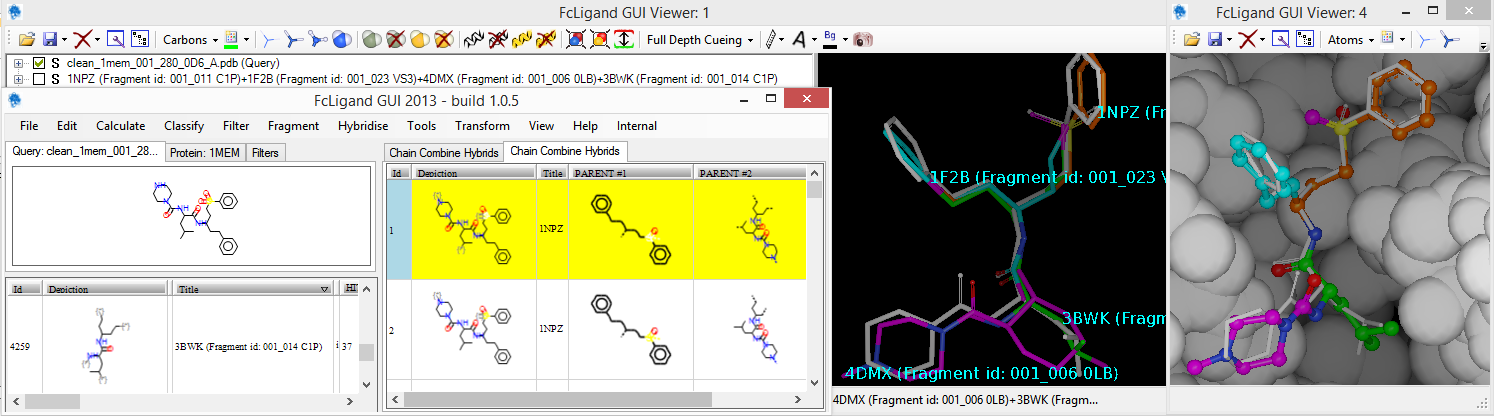Image resolution: width=1494 pixels, height=416 pixels.
Task: Click the blue space-filling sphere style icon
Action: pos(342,40)
